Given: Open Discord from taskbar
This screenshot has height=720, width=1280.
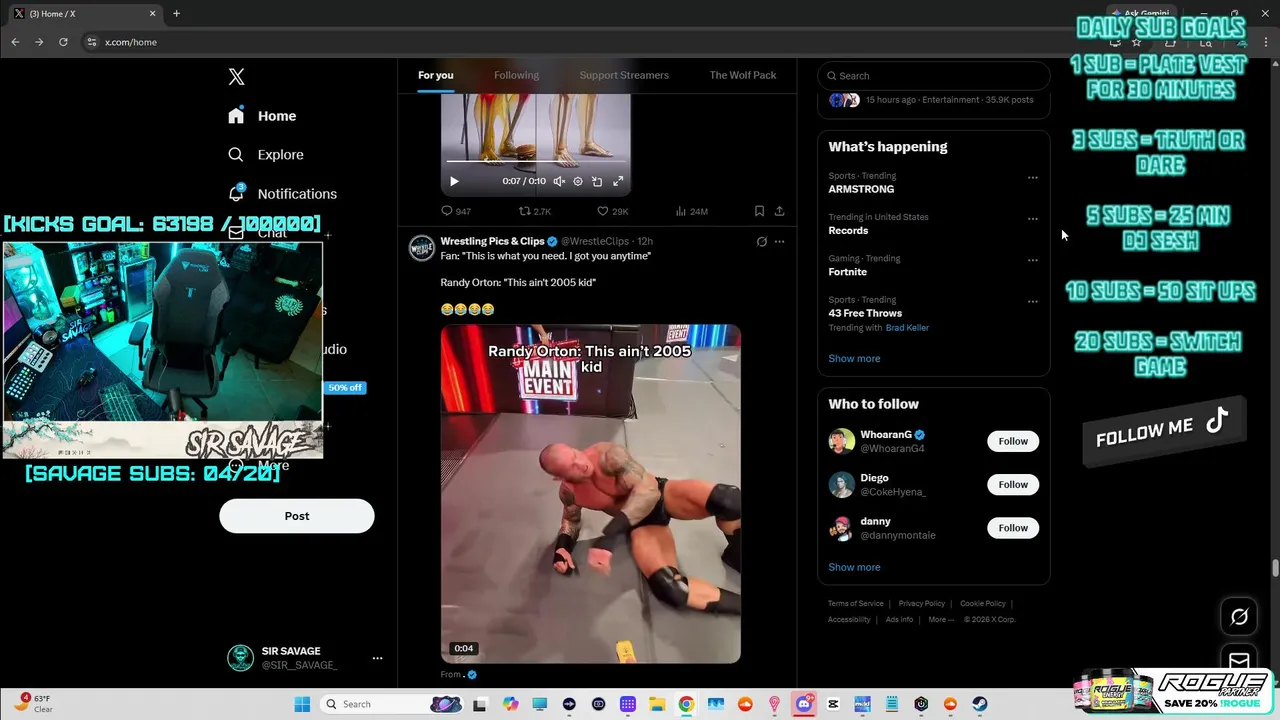Looking at the screenshot, I should tap(803, 704).
